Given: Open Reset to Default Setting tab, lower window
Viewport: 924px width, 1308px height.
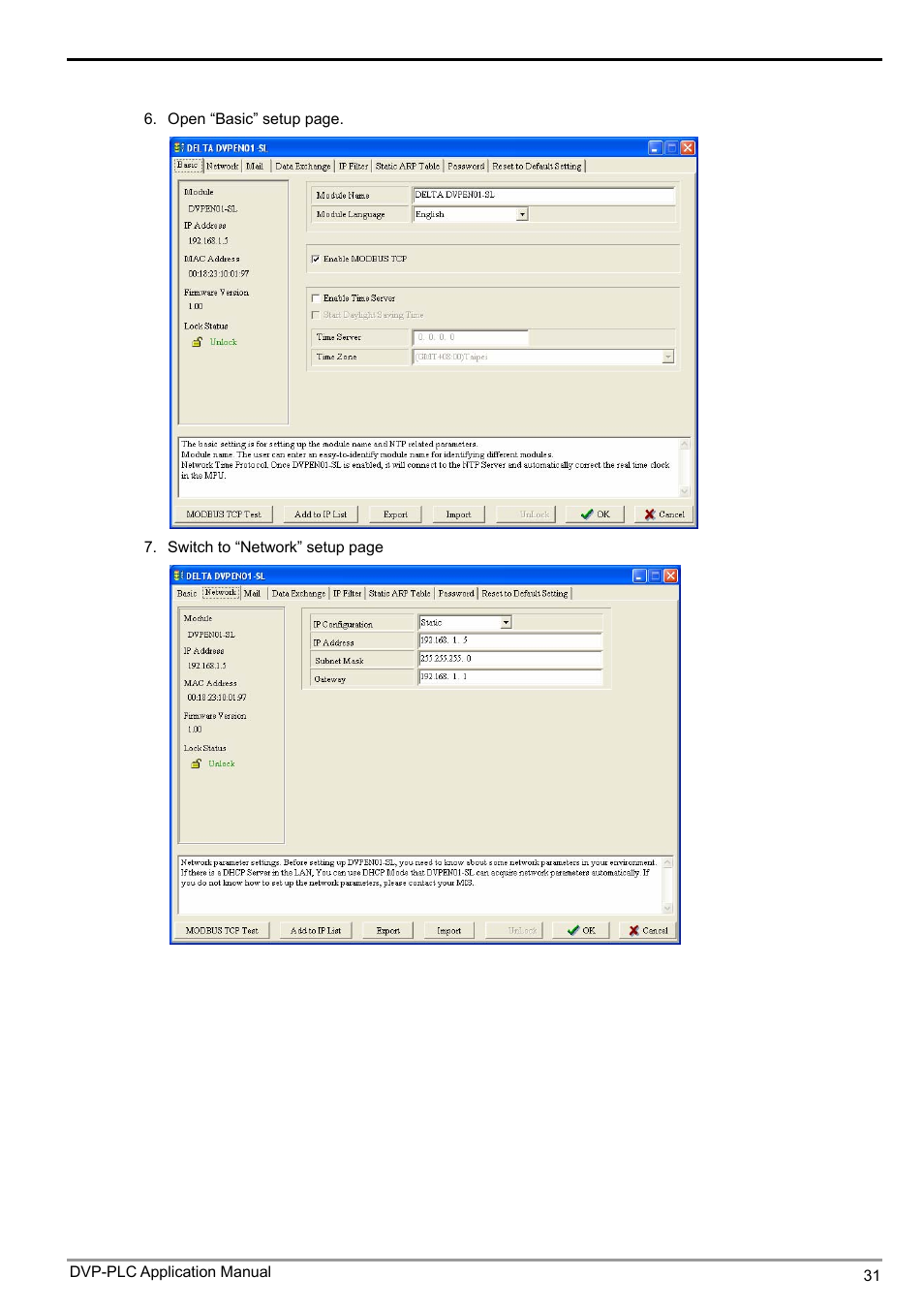Looking at the screenshot, I should (x=525, y=593).
